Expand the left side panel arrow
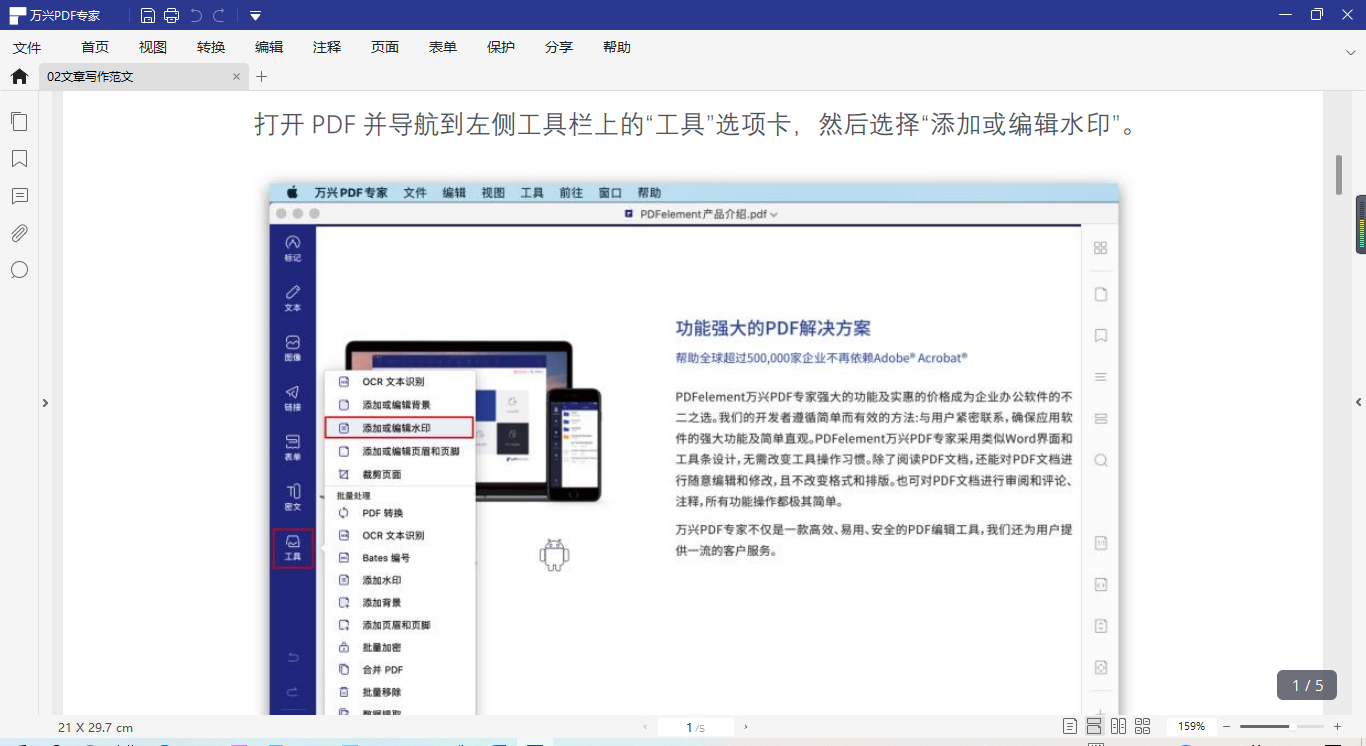Image resolution: width=1366 pixels, height=746 pixels. [x=45, y=403]
